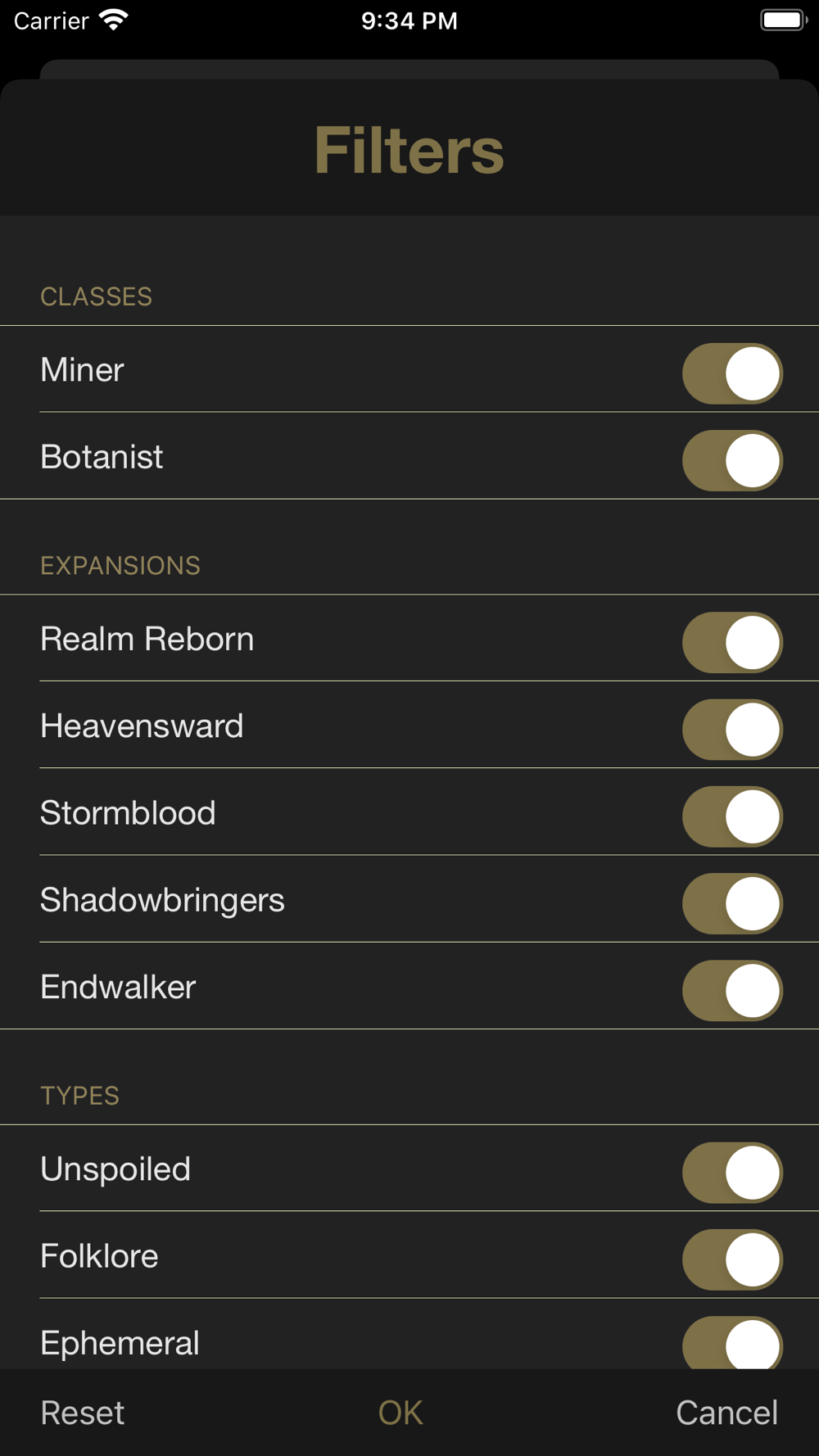The width and height of the screenshot is (819, 1456).
Task: Tap the battery indicator icon
Action: coord(784,20)
